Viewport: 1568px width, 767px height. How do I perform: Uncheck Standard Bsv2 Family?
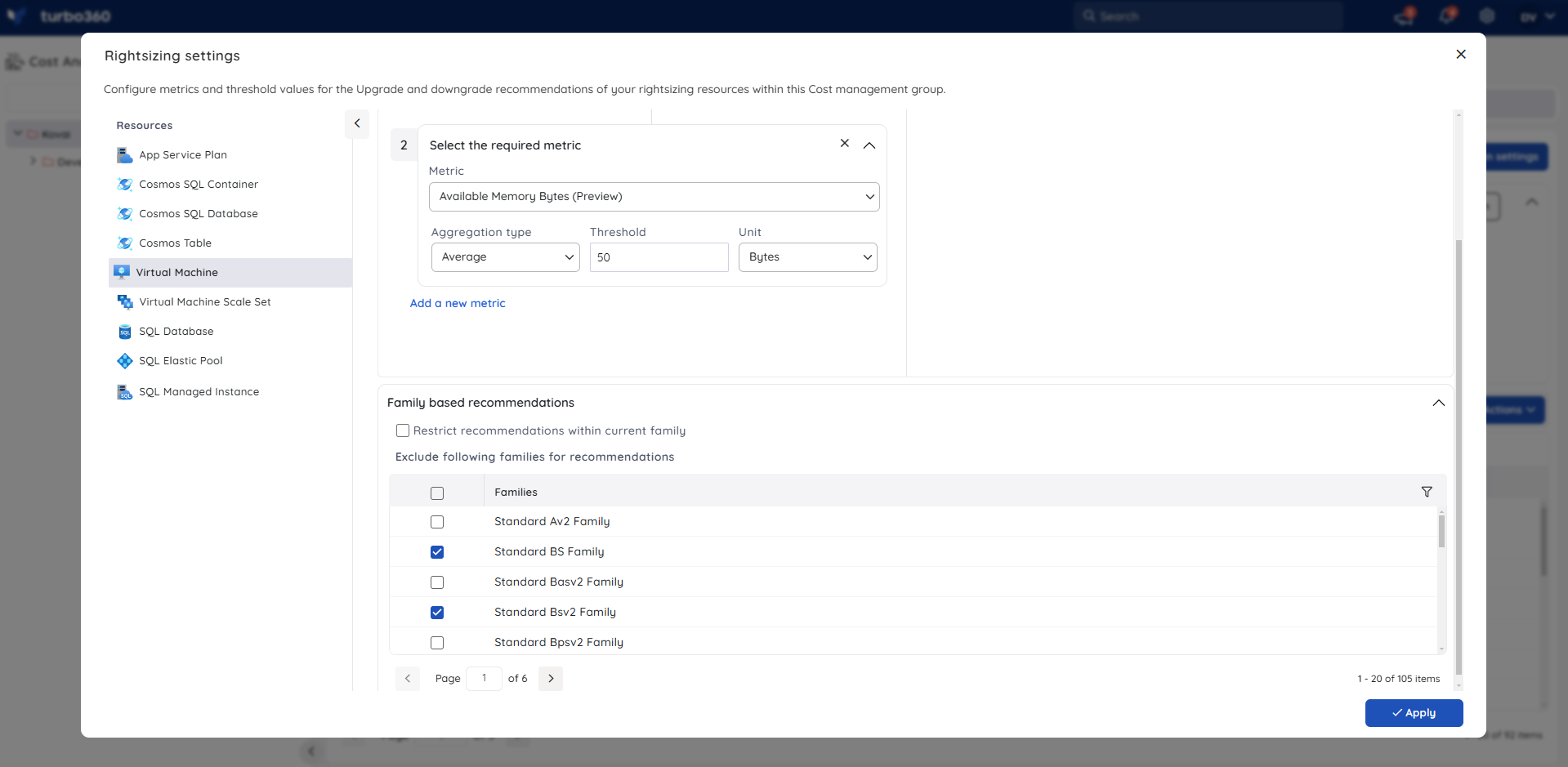coord(437,613)
